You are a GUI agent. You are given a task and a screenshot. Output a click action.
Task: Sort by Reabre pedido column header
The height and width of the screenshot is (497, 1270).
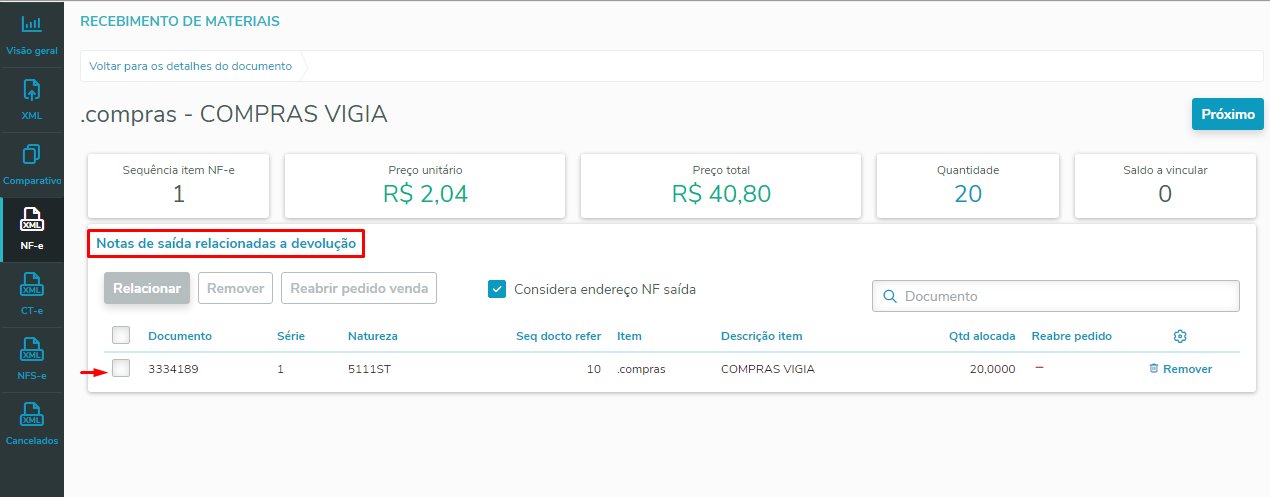[1072, 336]
